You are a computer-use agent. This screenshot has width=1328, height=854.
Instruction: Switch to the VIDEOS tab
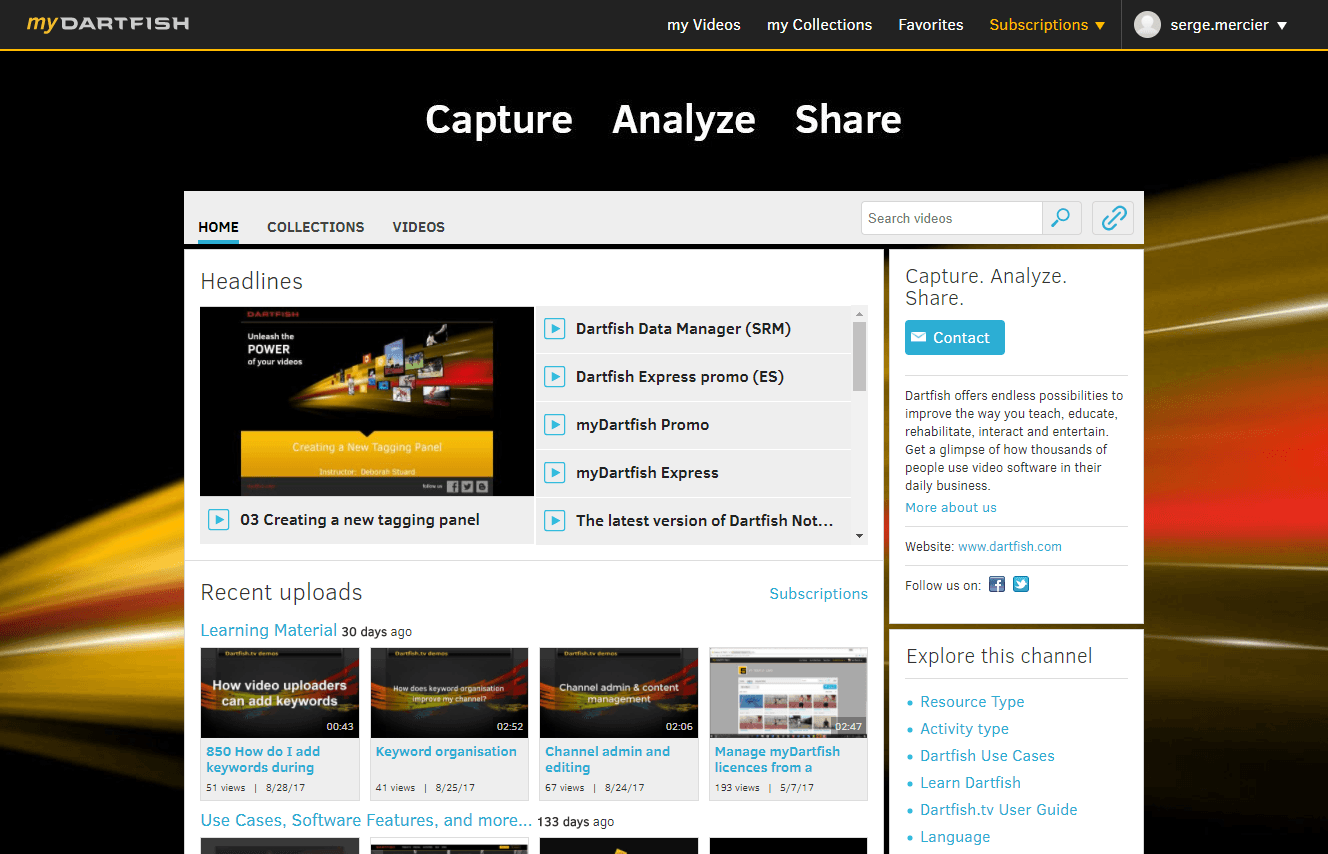click(418, 227)
